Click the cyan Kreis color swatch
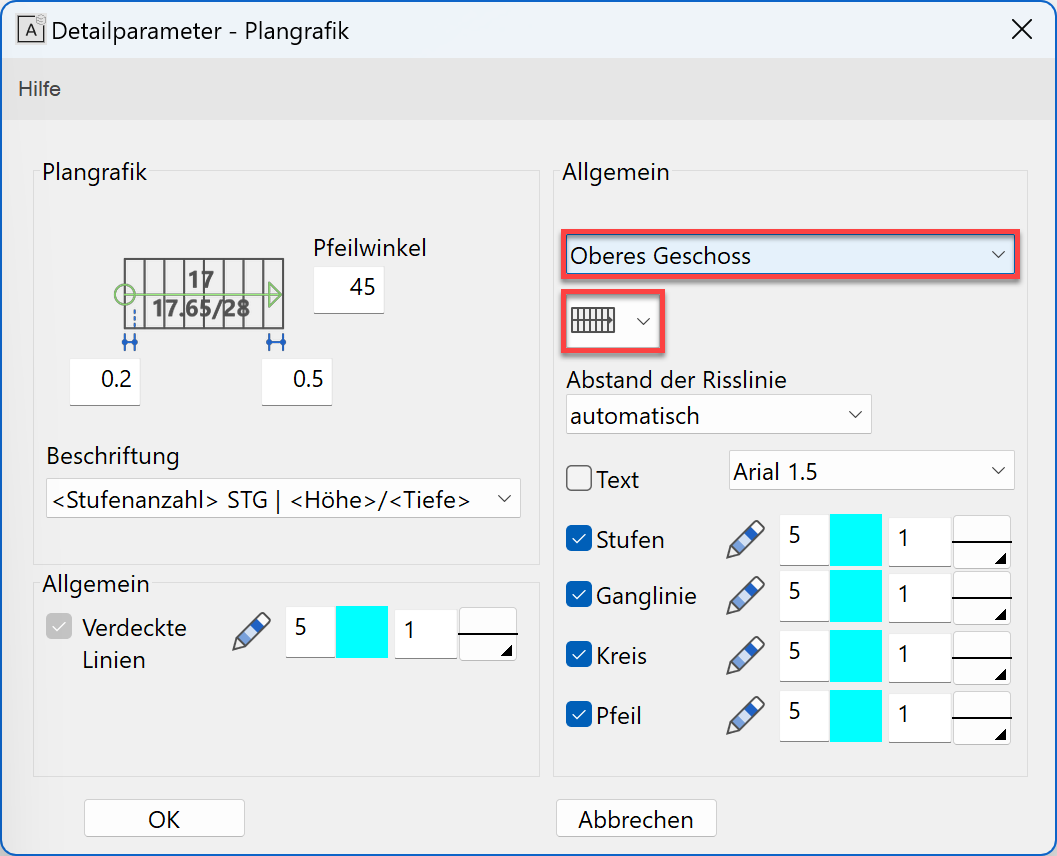Image resolution: width=1057 pixels, height=856 pixels. point(856,656)
